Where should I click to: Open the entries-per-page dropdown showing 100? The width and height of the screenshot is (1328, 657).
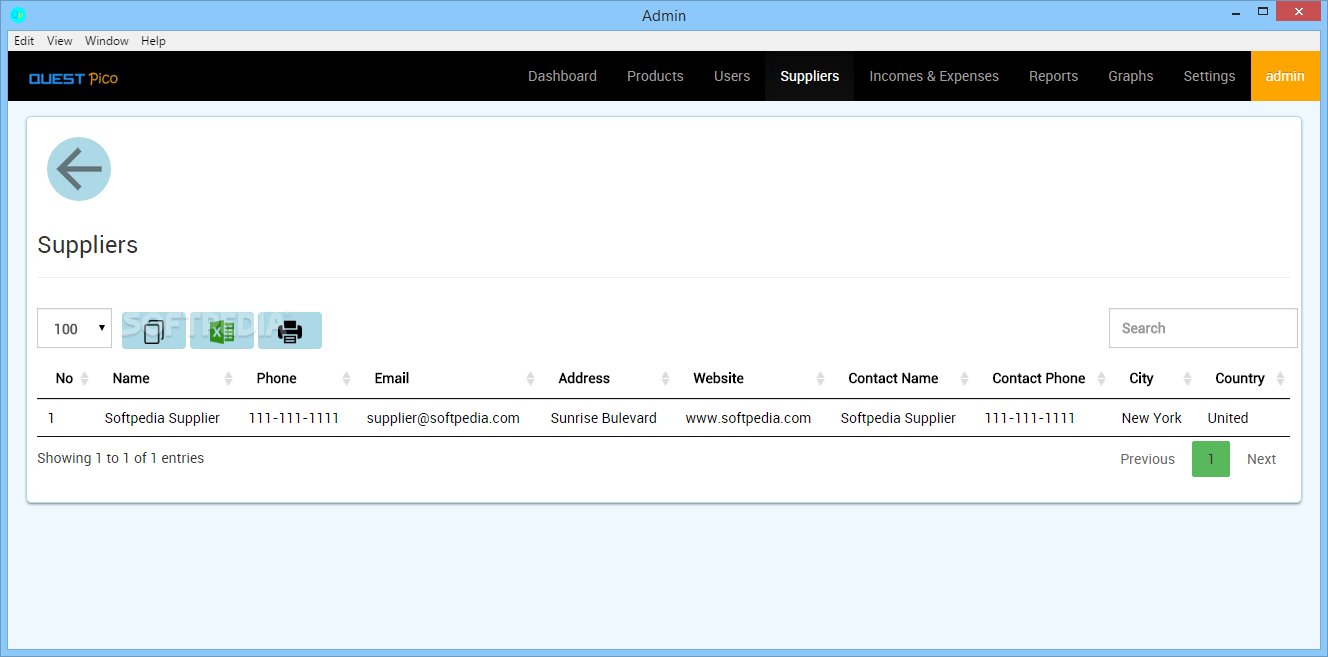pyautogui.click(x=74, y=328)
